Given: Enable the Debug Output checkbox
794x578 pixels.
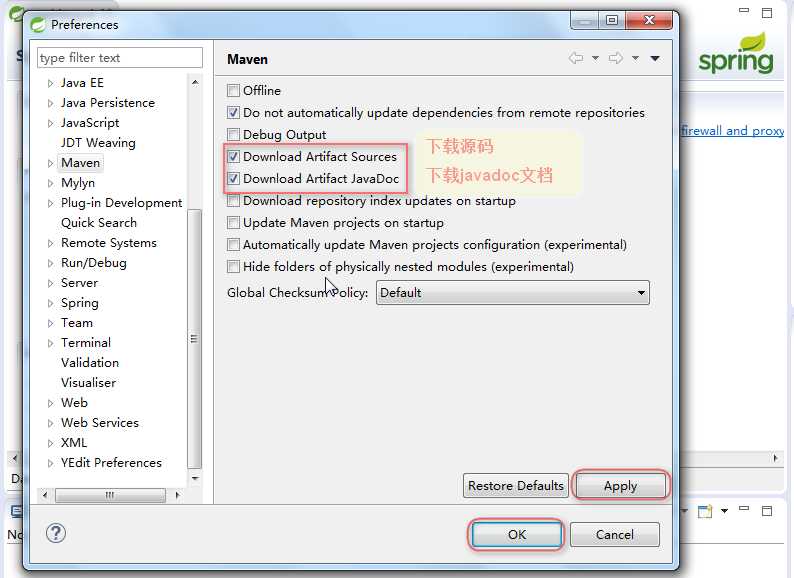Looking at the screenshot, I should point(233,135).
